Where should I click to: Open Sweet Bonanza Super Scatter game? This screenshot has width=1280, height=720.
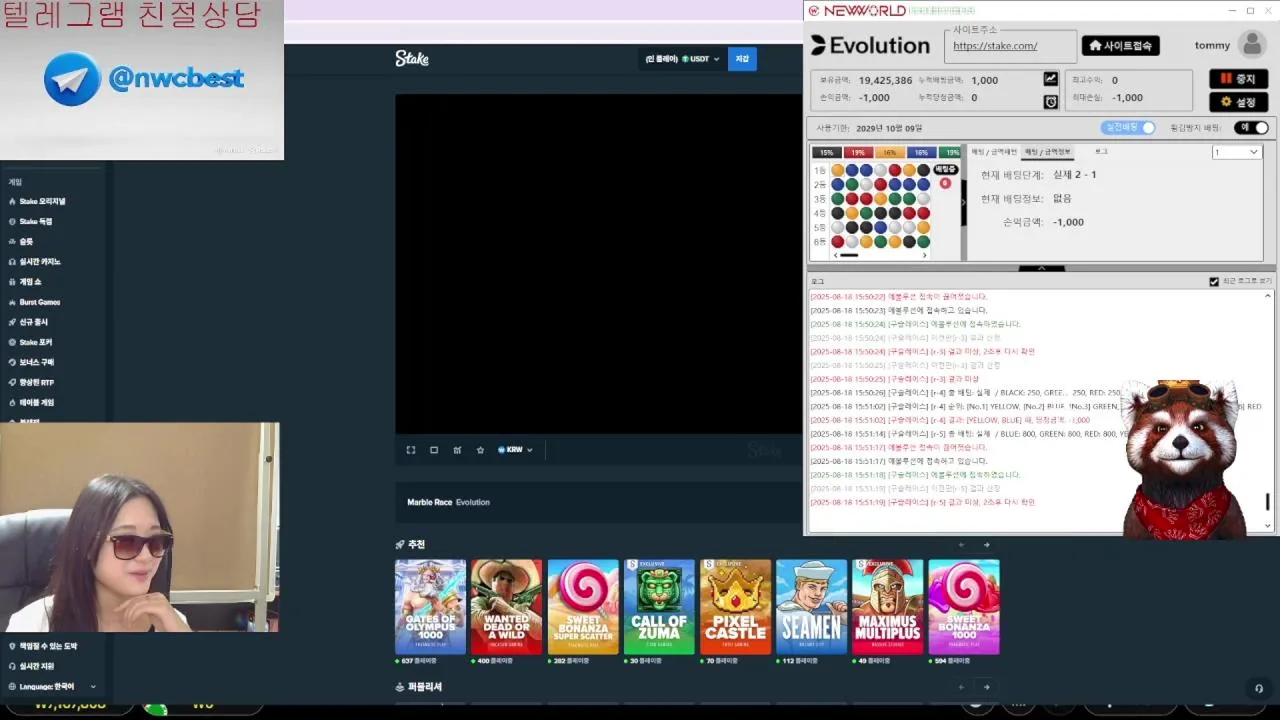pyautogui.click(x=583, y=607)
